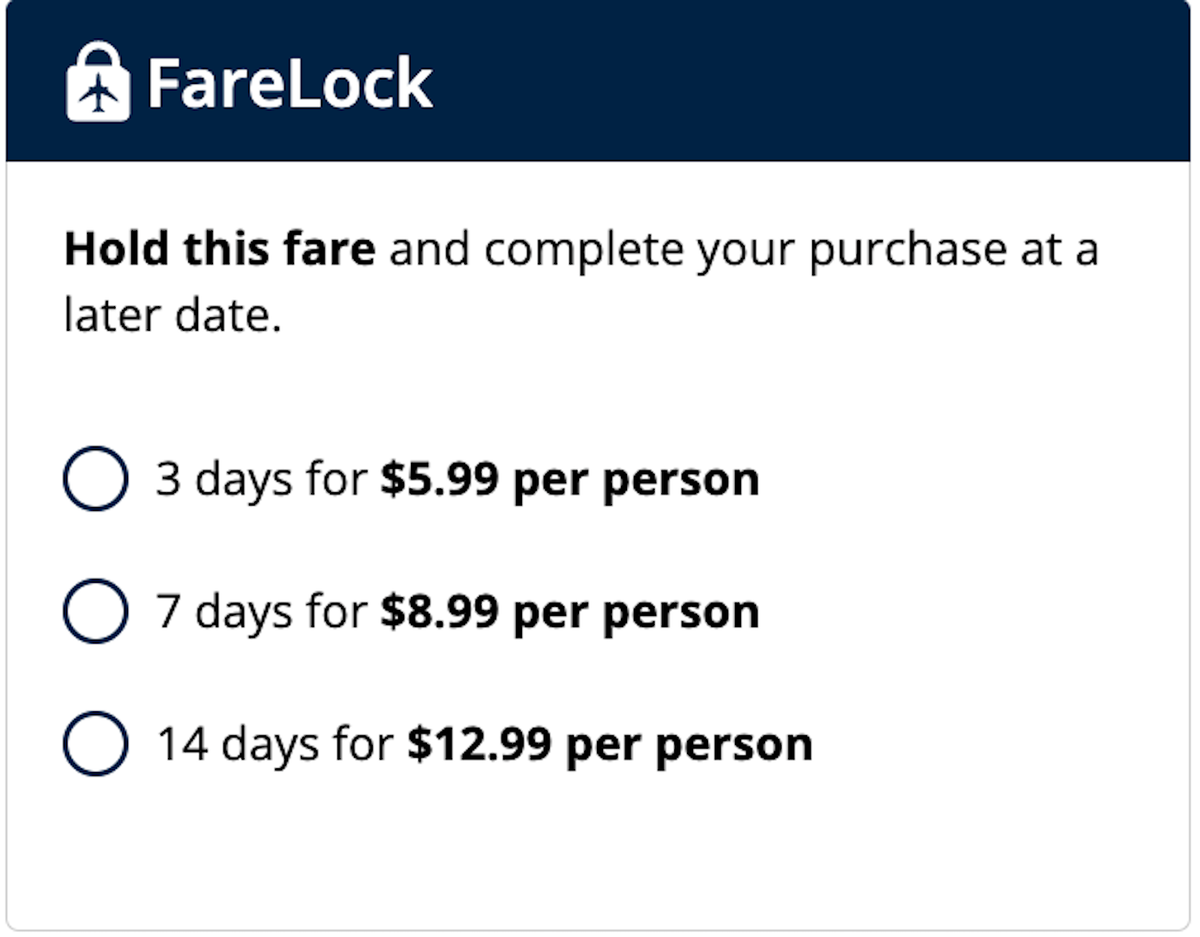Select the 14 days for $12.99 option
This screenshot has height=937, width=1200.
(x=95, y=744)
